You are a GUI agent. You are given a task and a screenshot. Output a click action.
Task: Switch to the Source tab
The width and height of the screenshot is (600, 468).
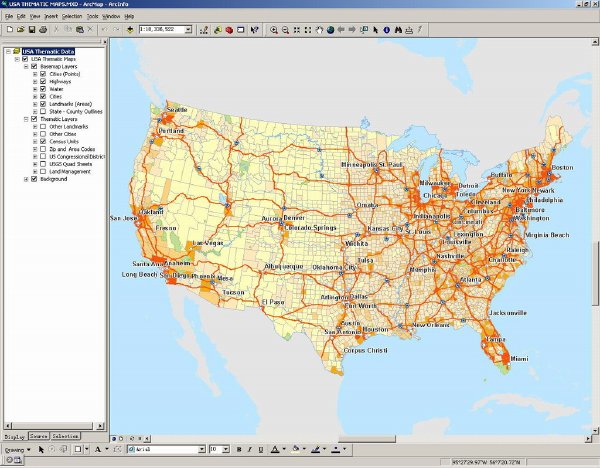point(39,436)
